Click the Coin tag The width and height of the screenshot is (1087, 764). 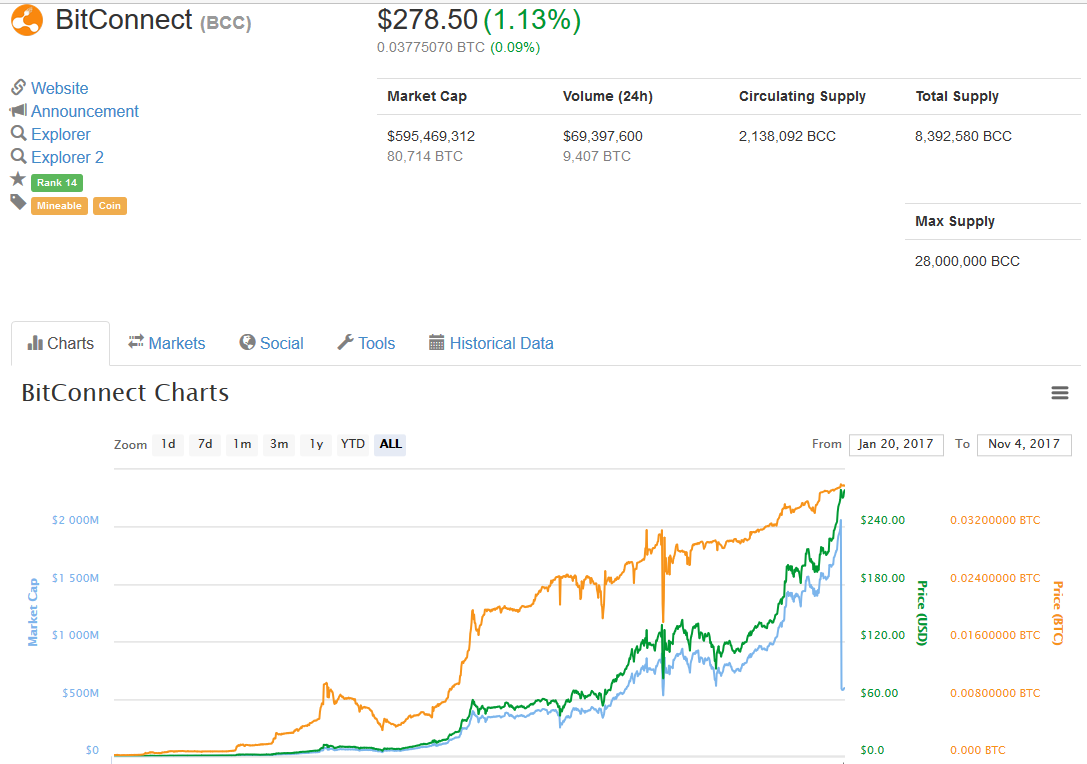click(110, 206)
